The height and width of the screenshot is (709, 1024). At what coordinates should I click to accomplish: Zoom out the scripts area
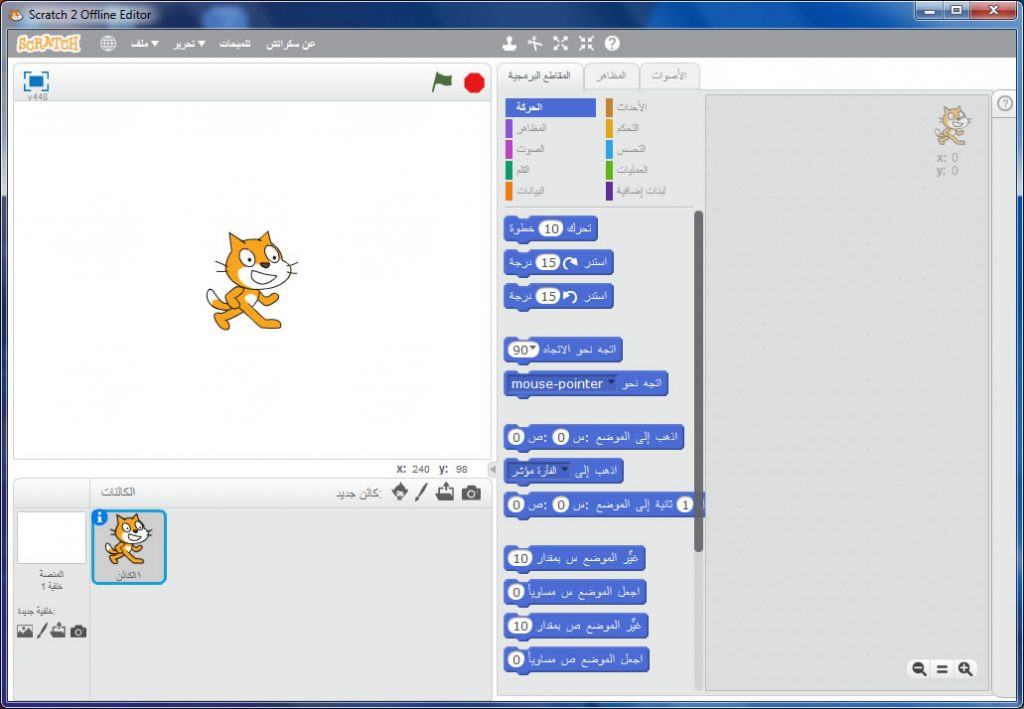pos(920,669)
